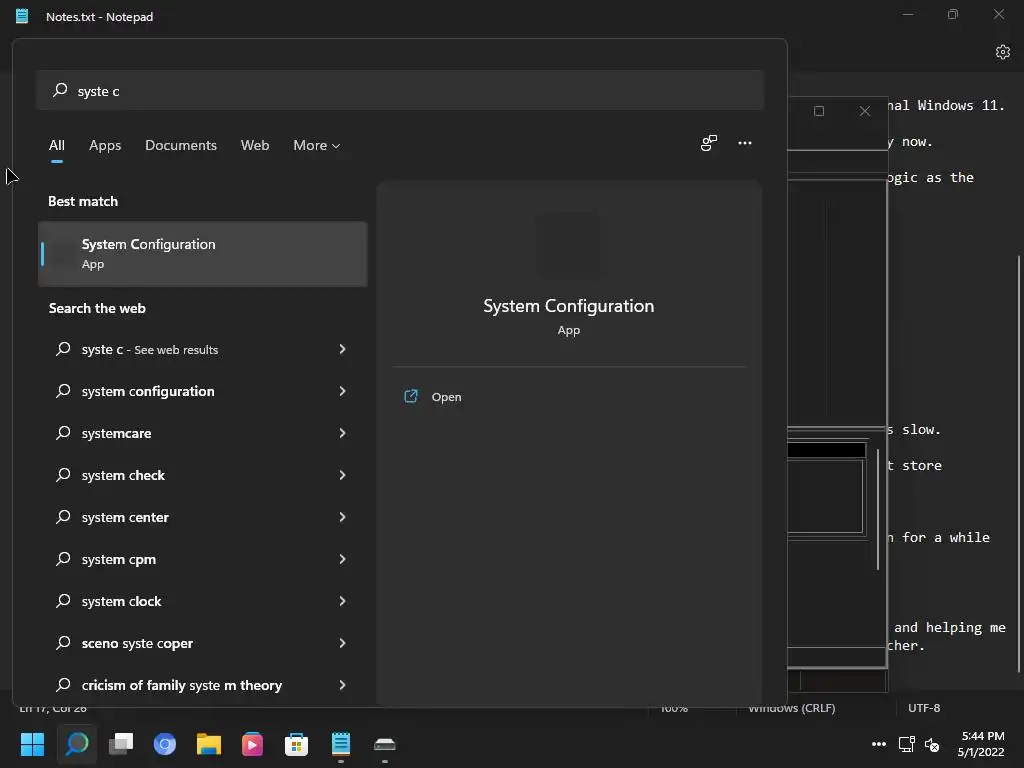
Task: Expand the More search filter dropdown
Action: pos(317,145)
